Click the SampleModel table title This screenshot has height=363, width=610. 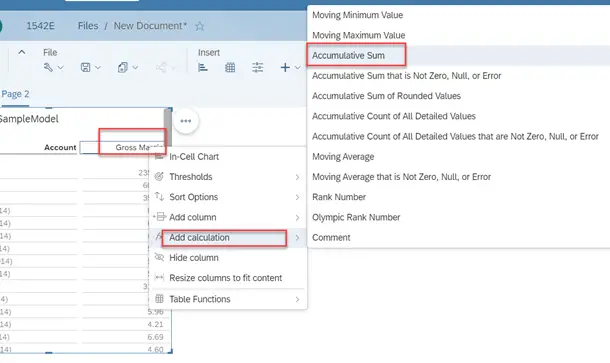pyautogui.click(x=29, y=119)
